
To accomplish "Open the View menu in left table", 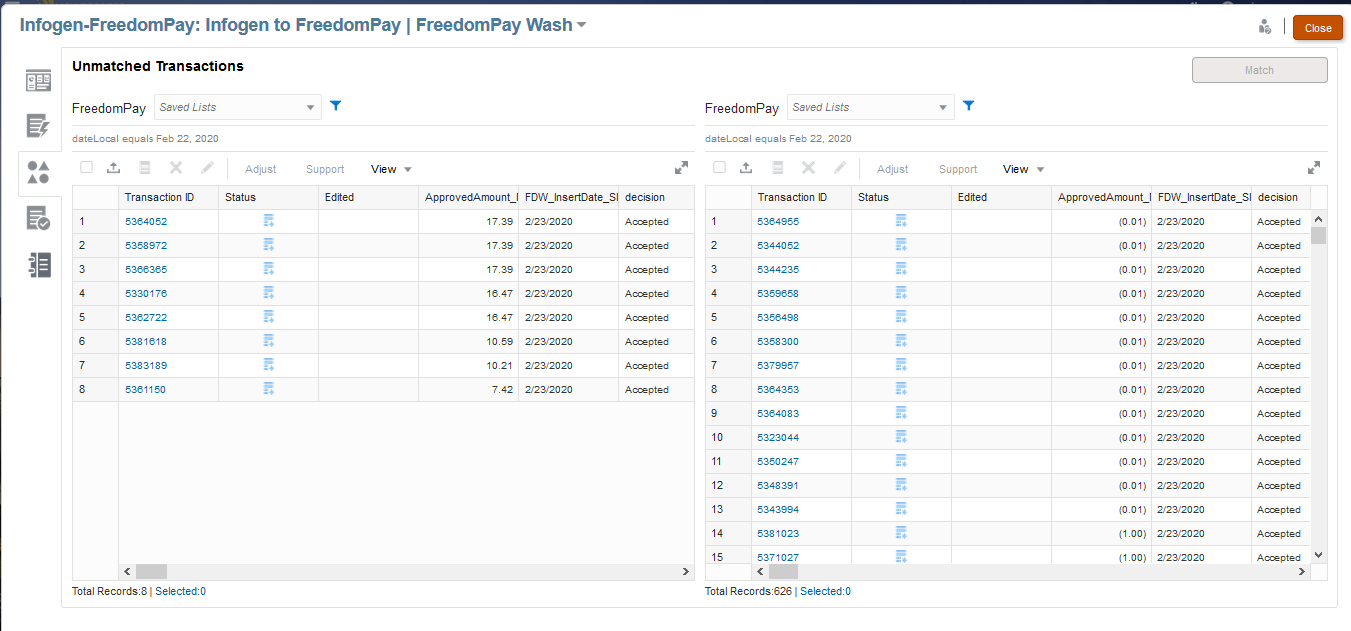I will (x=391, y=169).
